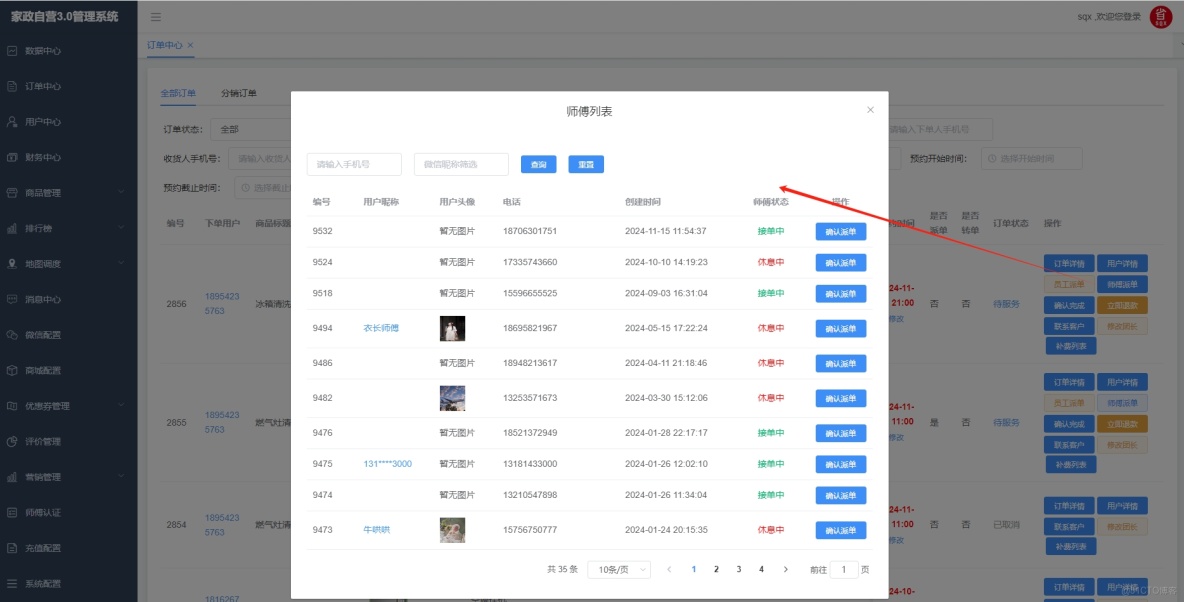Select the 地图调度 (Map Dispatch) sidebar icon
This screenshot has height=602, width=1184.
point(45,264)
